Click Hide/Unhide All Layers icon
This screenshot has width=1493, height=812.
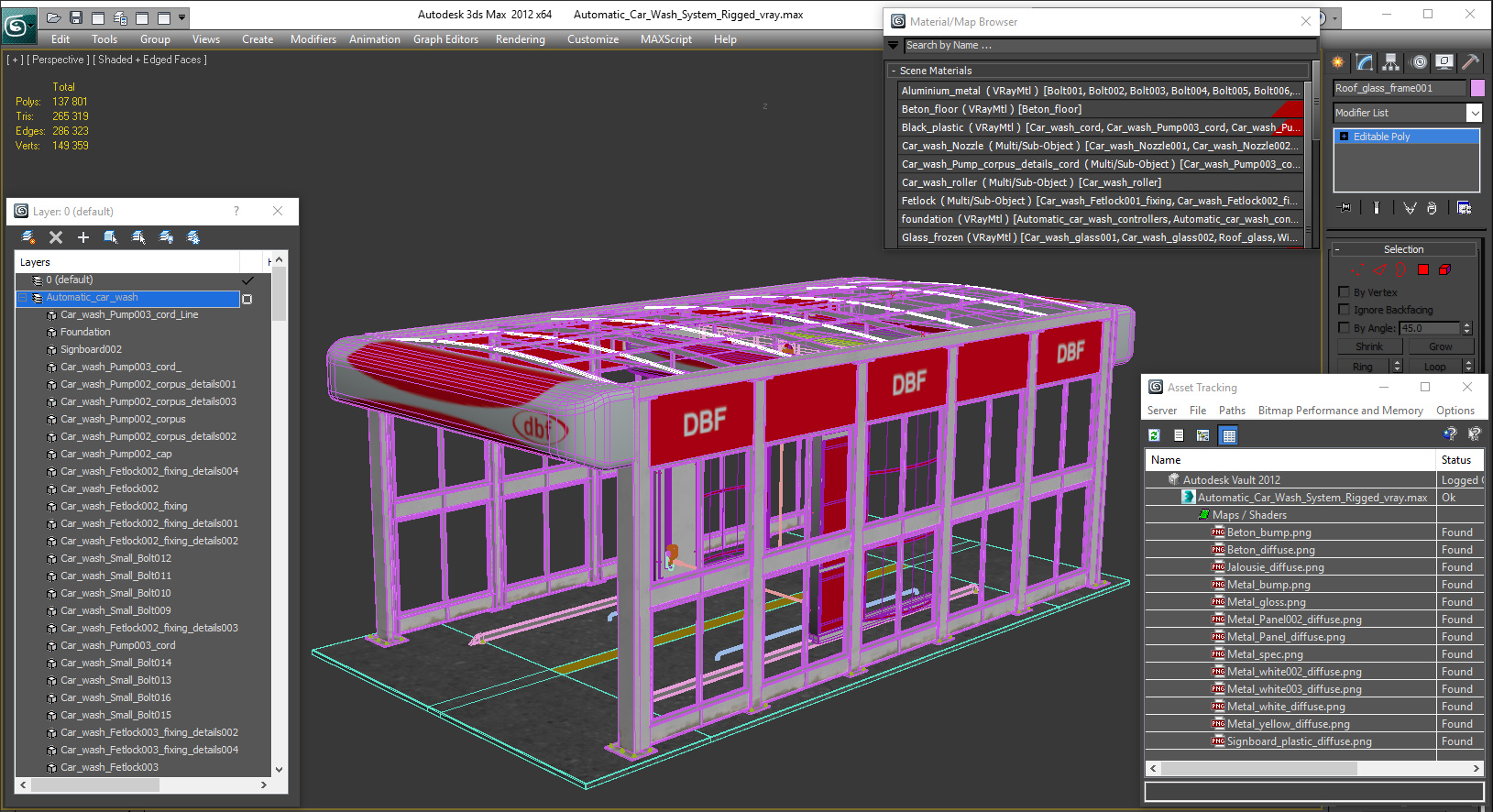(166, 237)
